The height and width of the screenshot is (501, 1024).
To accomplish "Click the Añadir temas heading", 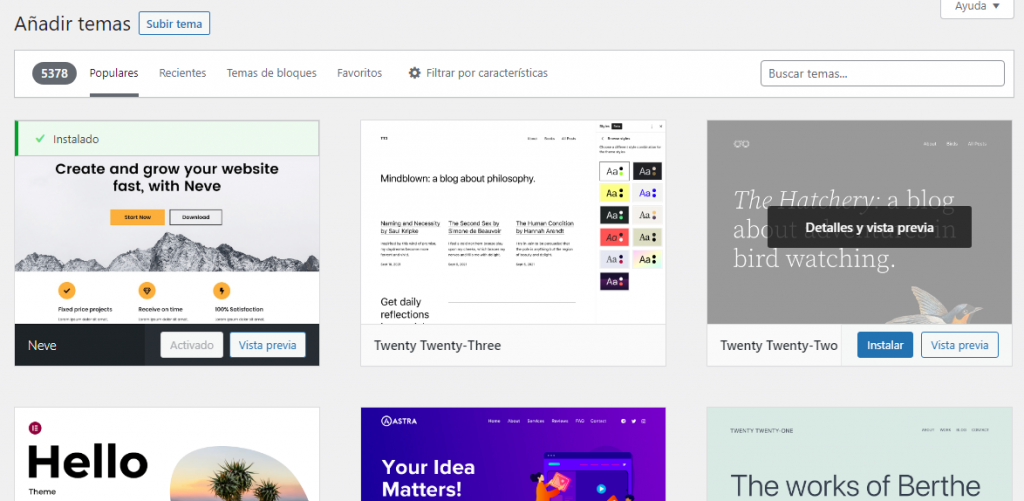I will 72,24.
